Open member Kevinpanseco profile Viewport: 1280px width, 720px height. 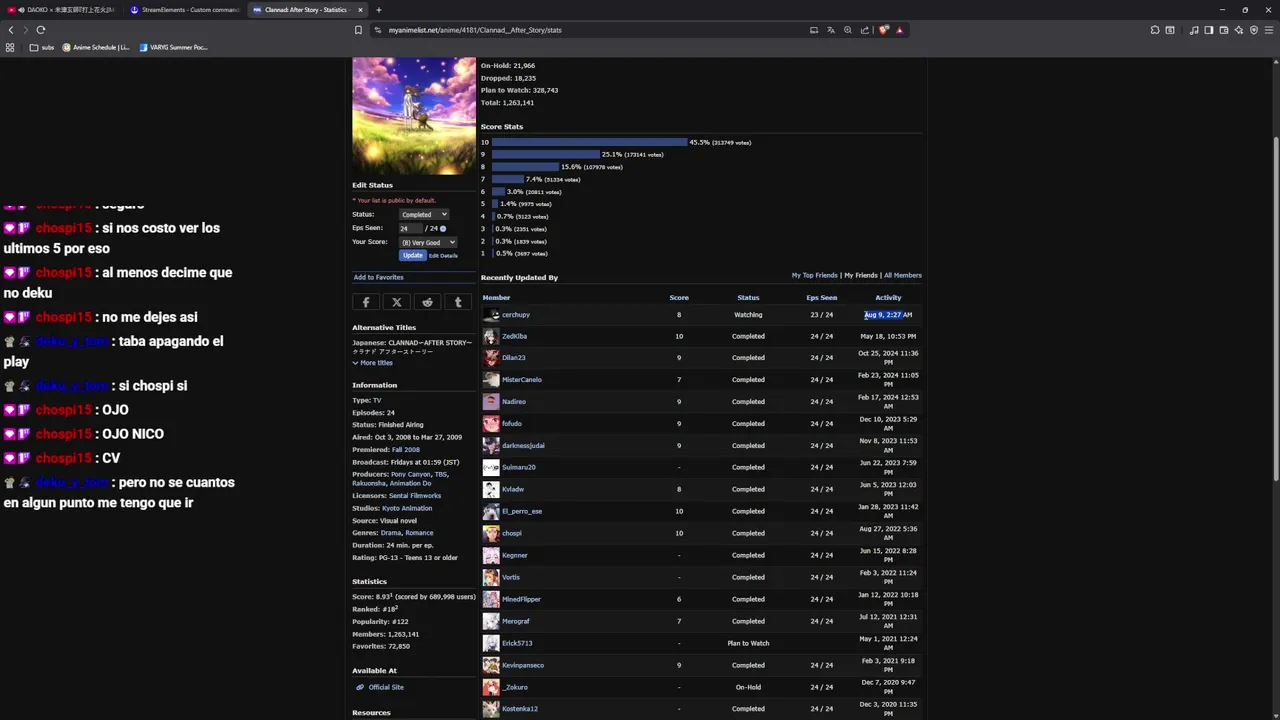[523, 666]
